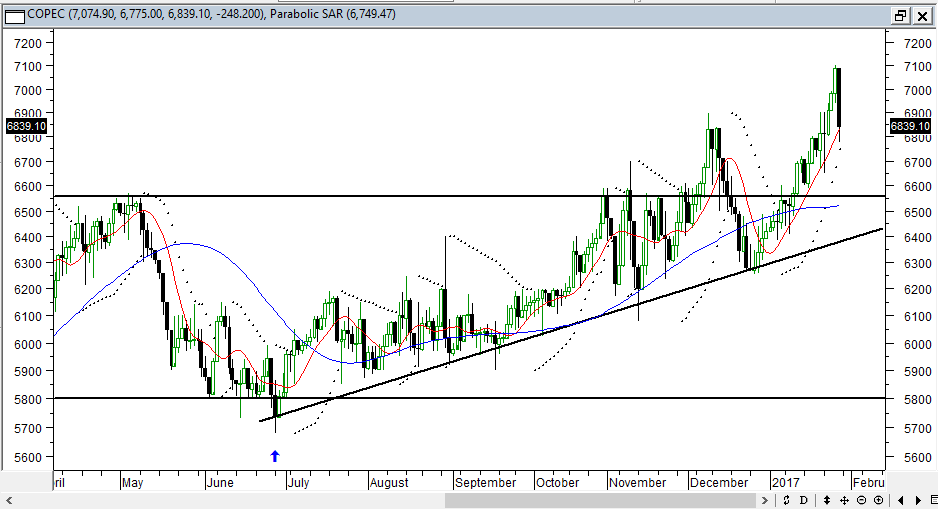Screen dimensions: 938x509
Task: Move the chart left with the black triangle
Action: pyautogui.click(x=902, y=500)
